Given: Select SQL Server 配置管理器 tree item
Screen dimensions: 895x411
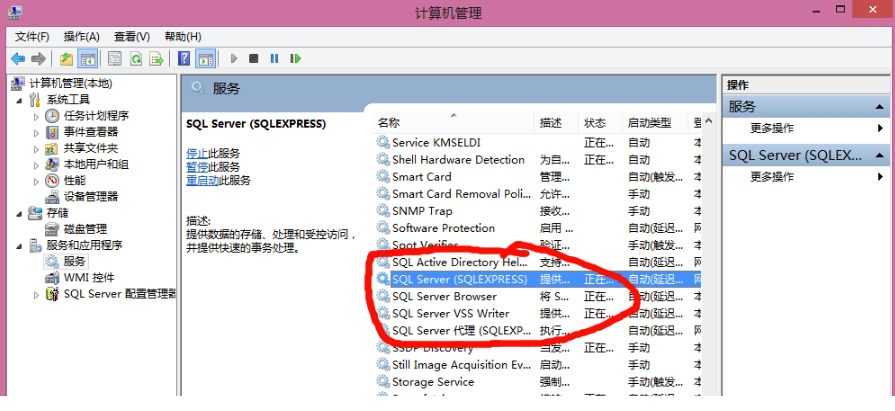Looking at the screenshot, I should 119,294.
